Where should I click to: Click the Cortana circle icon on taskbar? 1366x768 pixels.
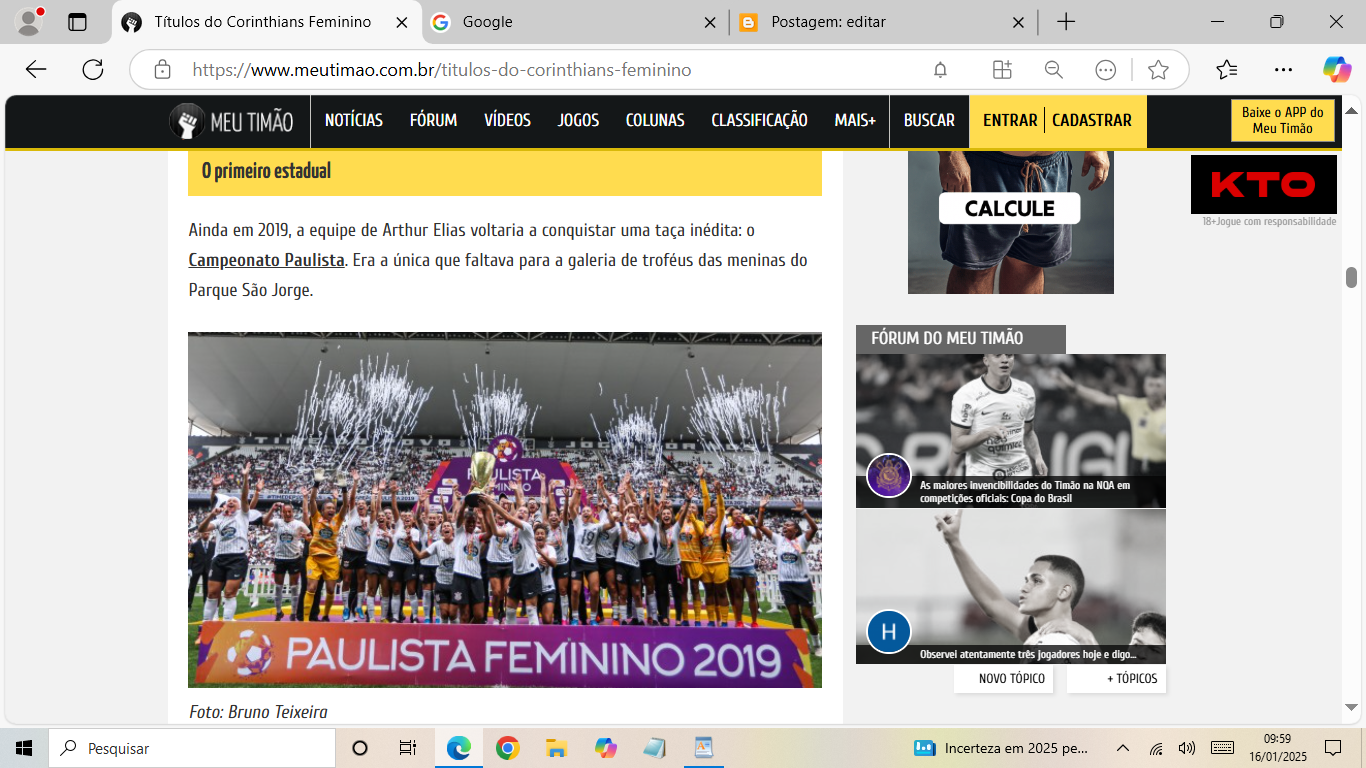click(360, 748)
